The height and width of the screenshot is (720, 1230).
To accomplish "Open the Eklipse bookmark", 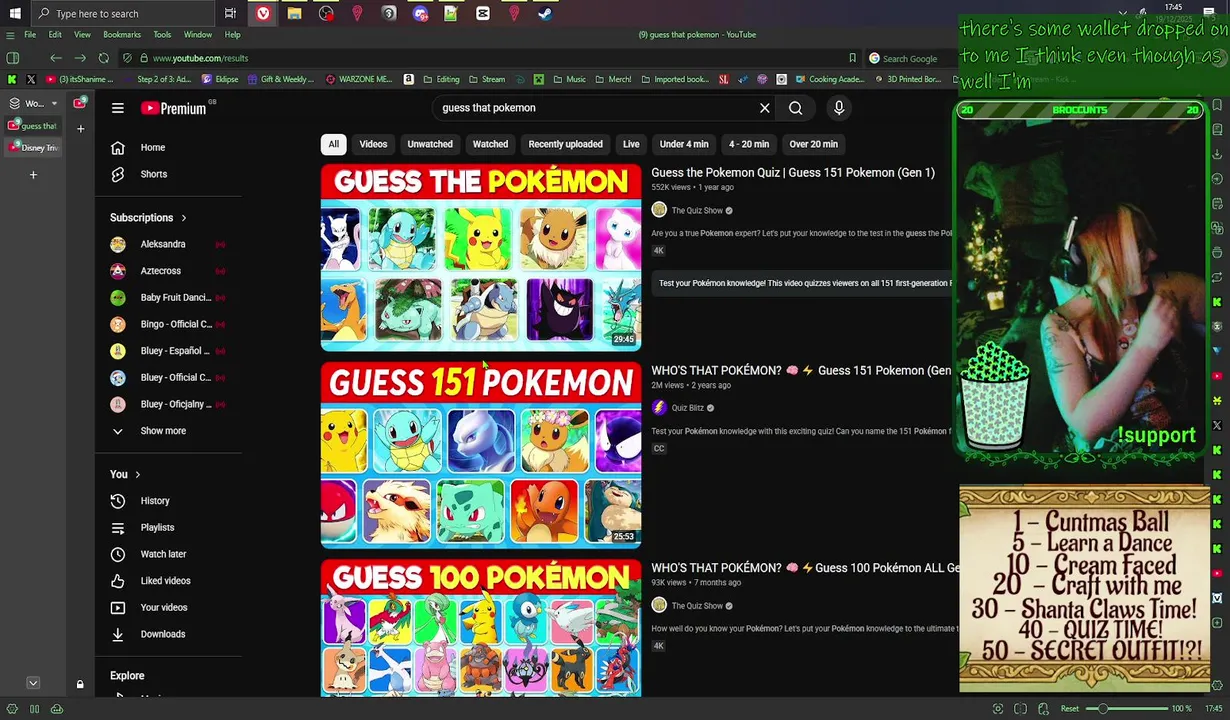I will point(220,79).
